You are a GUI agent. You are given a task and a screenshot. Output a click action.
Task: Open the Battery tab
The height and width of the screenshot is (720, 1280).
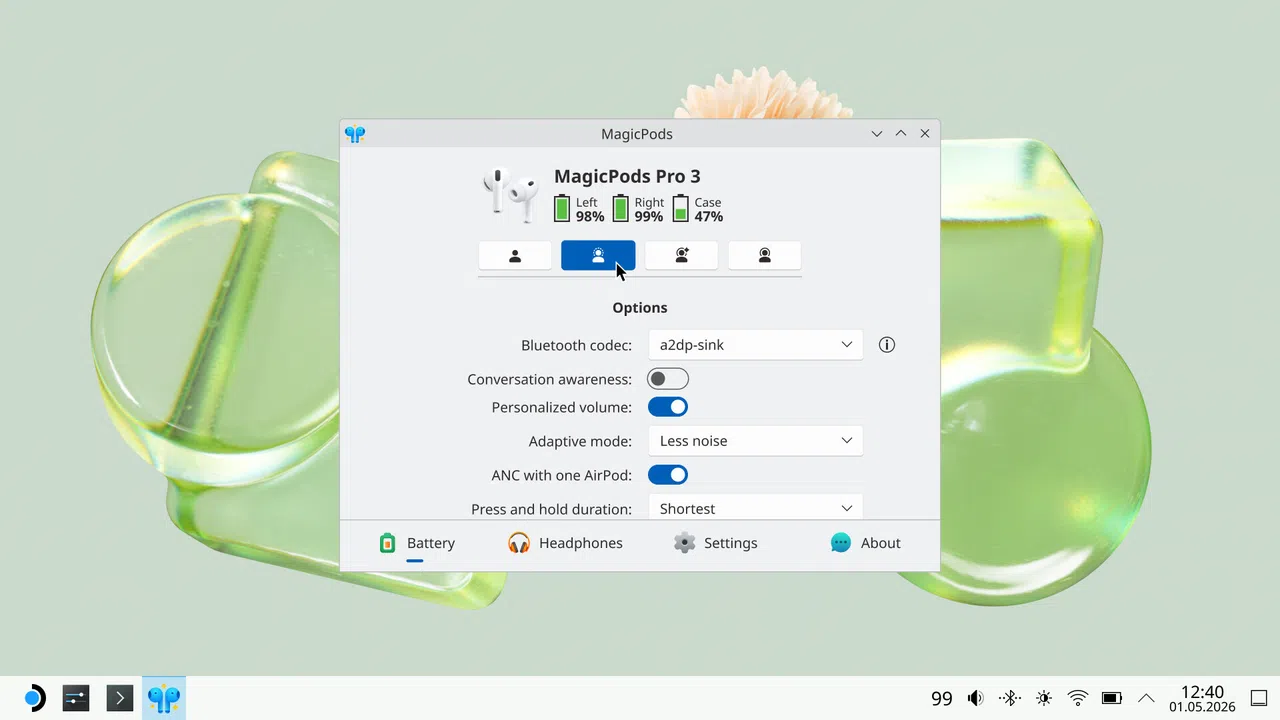tap(416, 543)
